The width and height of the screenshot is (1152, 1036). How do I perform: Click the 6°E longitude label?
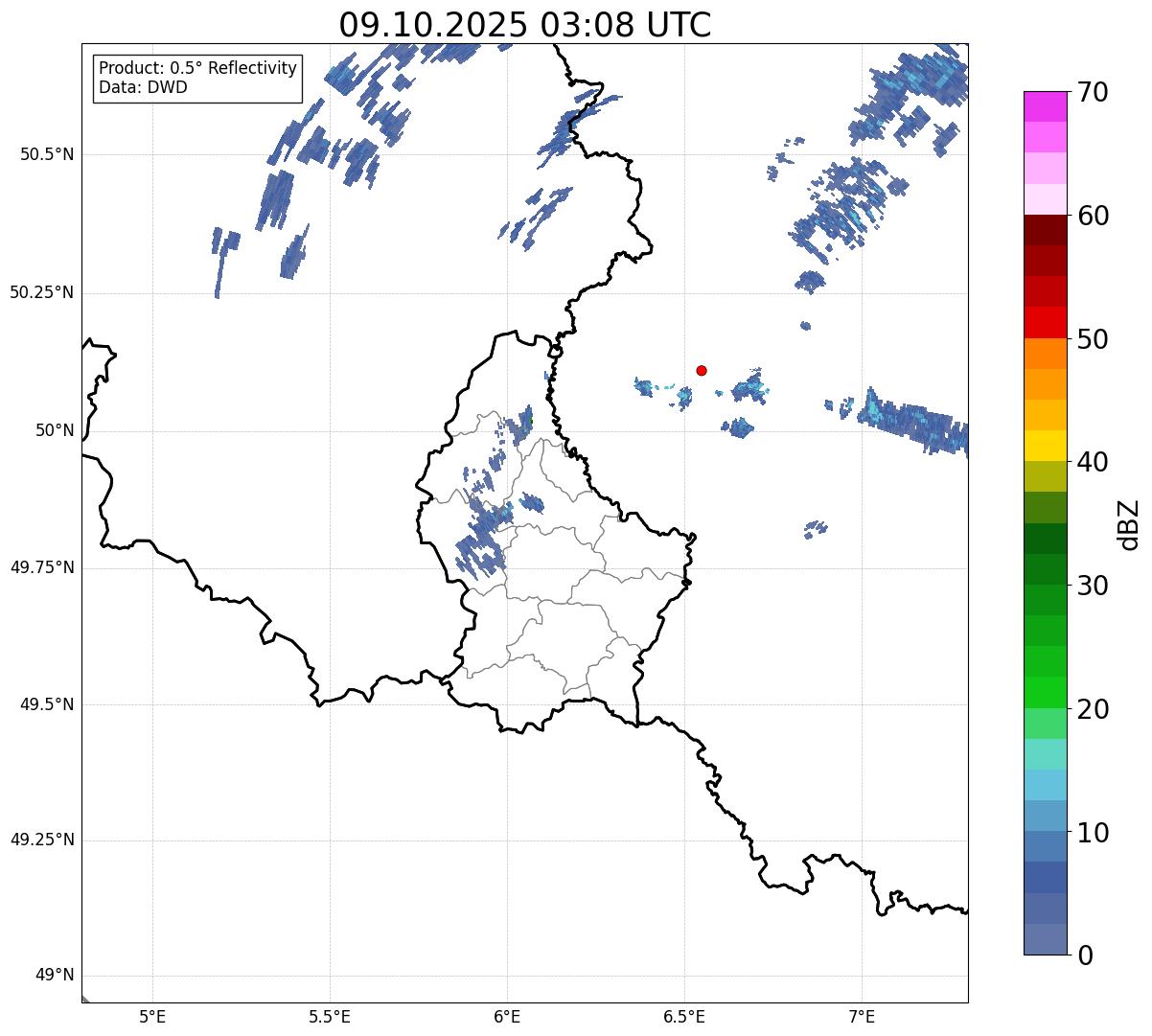pos(507,1017)
